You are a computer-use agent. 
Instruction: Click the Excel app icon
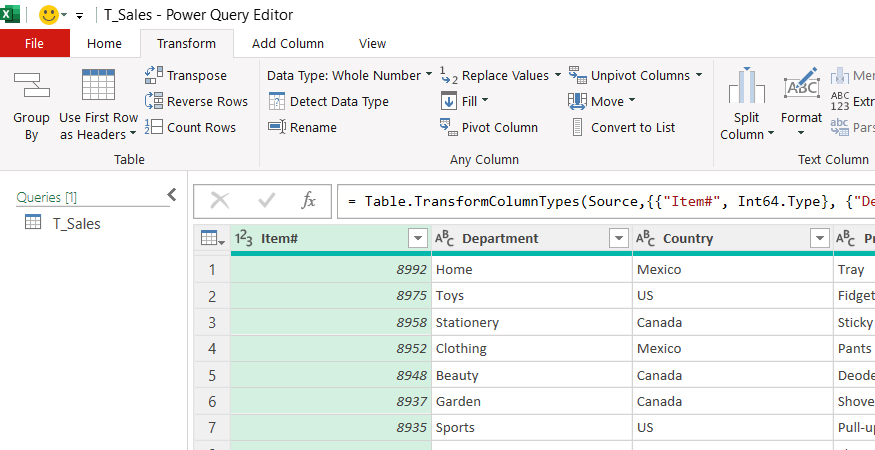tap(9, 14)
